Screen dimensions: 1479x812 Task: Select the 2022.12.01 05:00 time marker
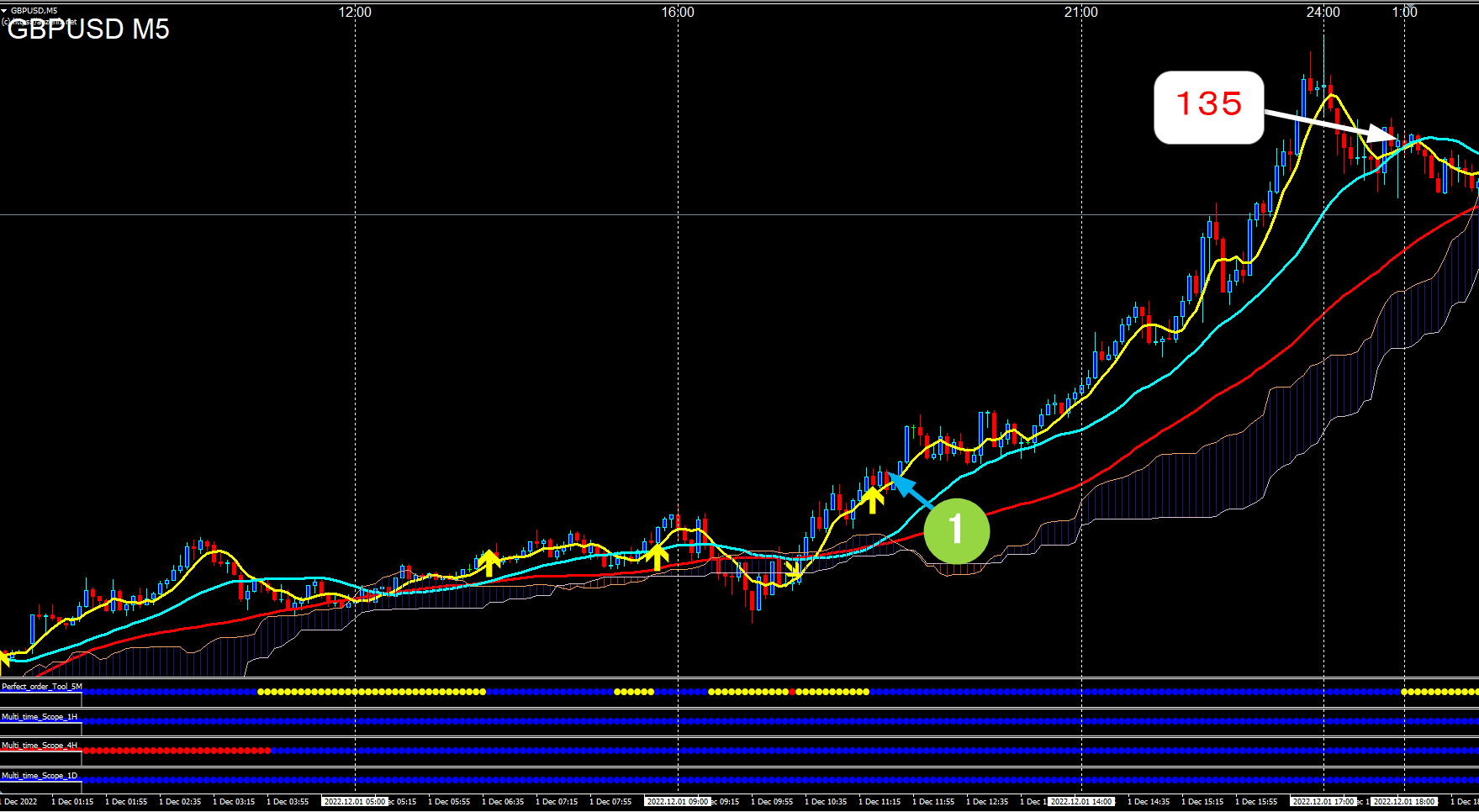[355, 802]
